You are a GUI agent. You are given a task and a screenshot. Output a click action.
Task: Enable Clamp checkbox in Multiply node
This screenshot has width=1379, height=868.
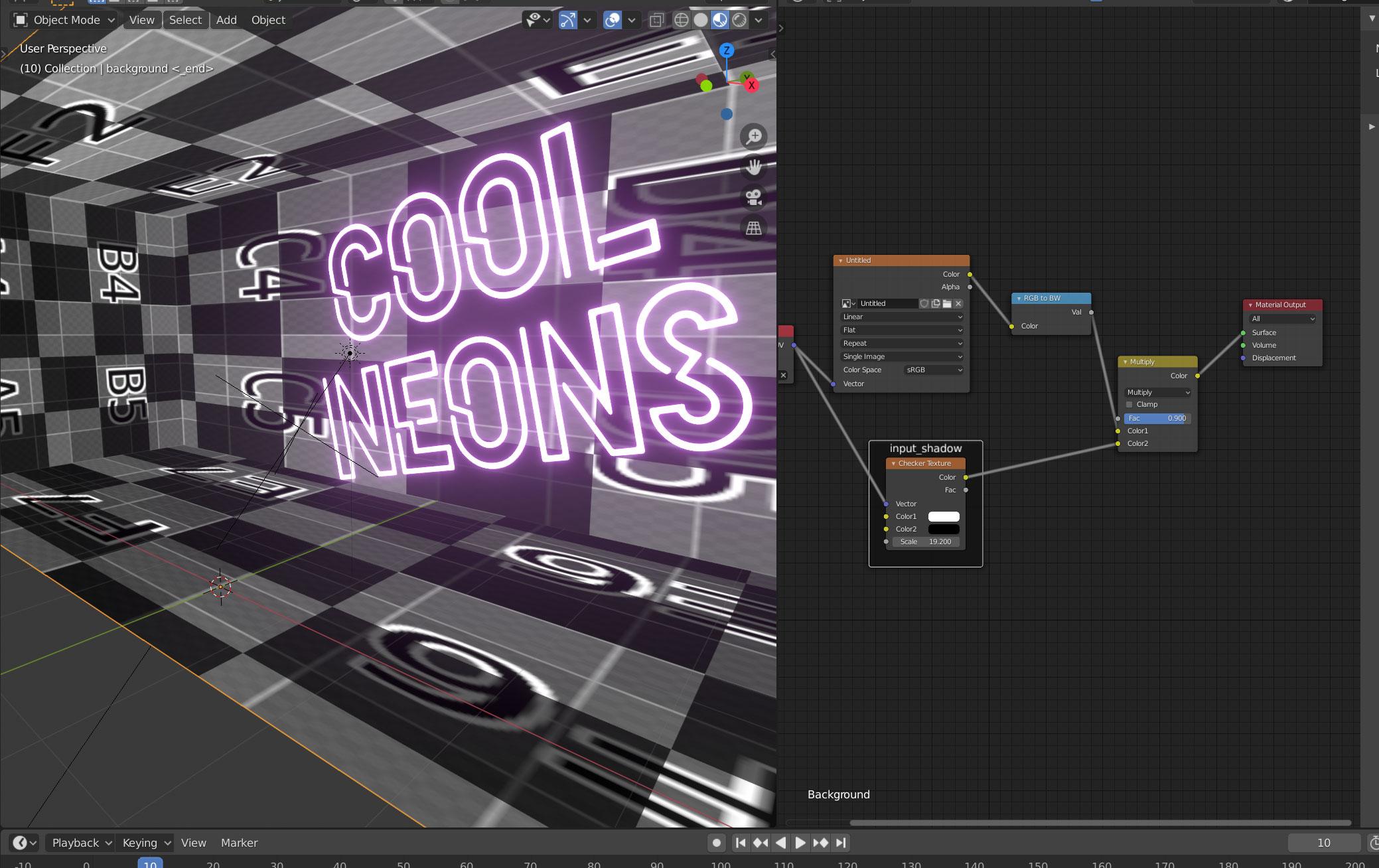click(x=1129, y=405)
